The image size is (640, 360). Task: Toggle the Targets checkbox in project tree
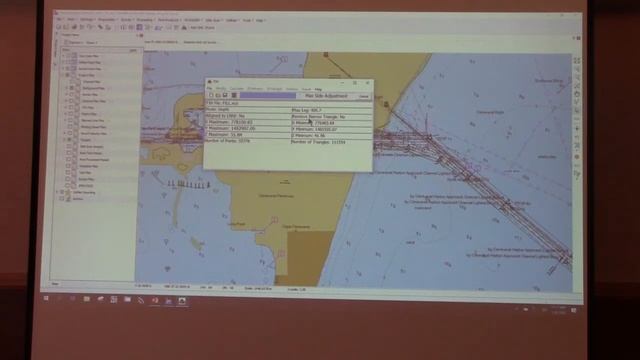(x=69, y=140)
